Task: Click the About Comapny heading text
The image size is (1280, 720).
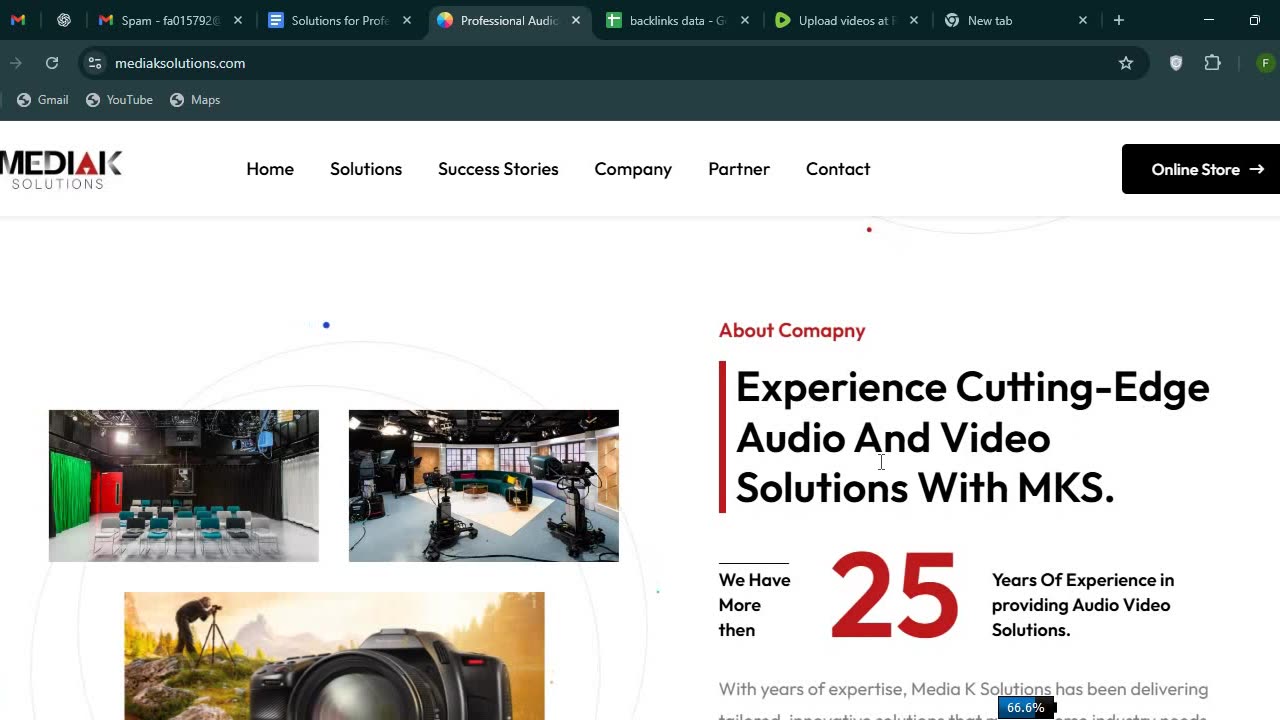Action: tap(792, 330)
